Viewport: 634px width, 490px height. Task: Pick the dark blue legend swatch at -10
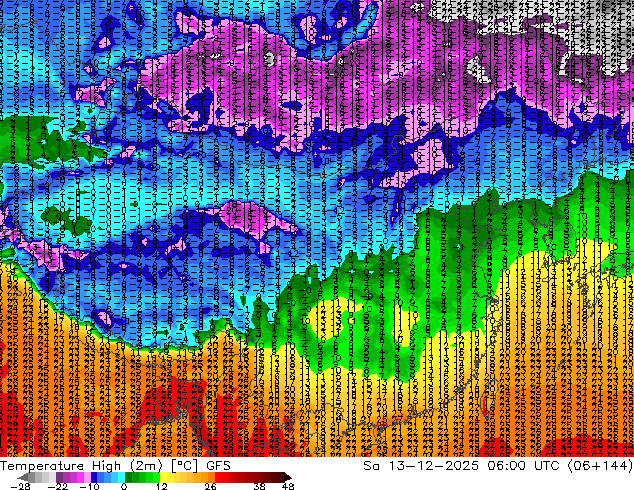[x=94, y=477]
